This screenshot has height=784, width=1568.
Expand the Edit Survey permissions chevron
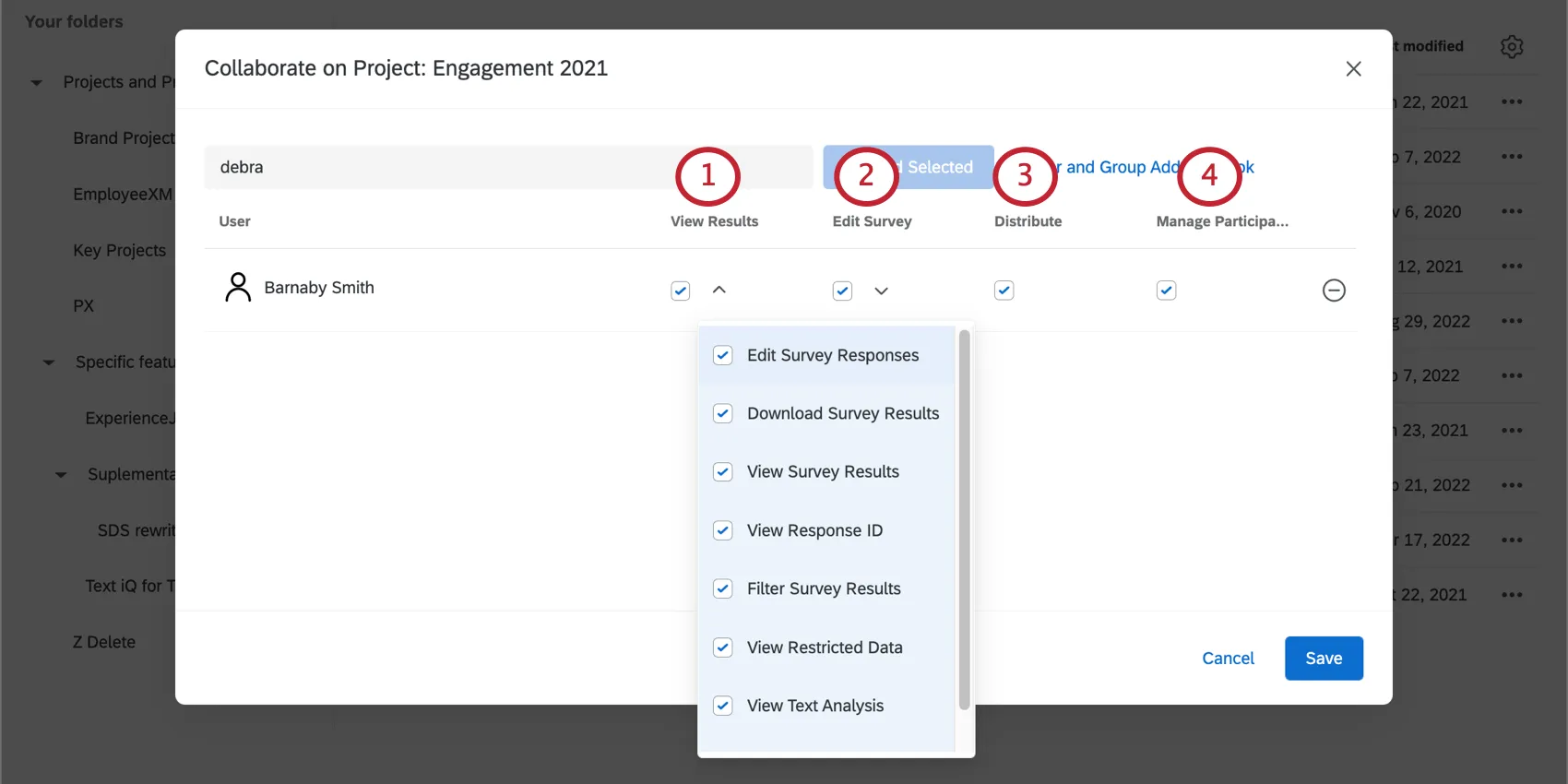click(881, 291)
